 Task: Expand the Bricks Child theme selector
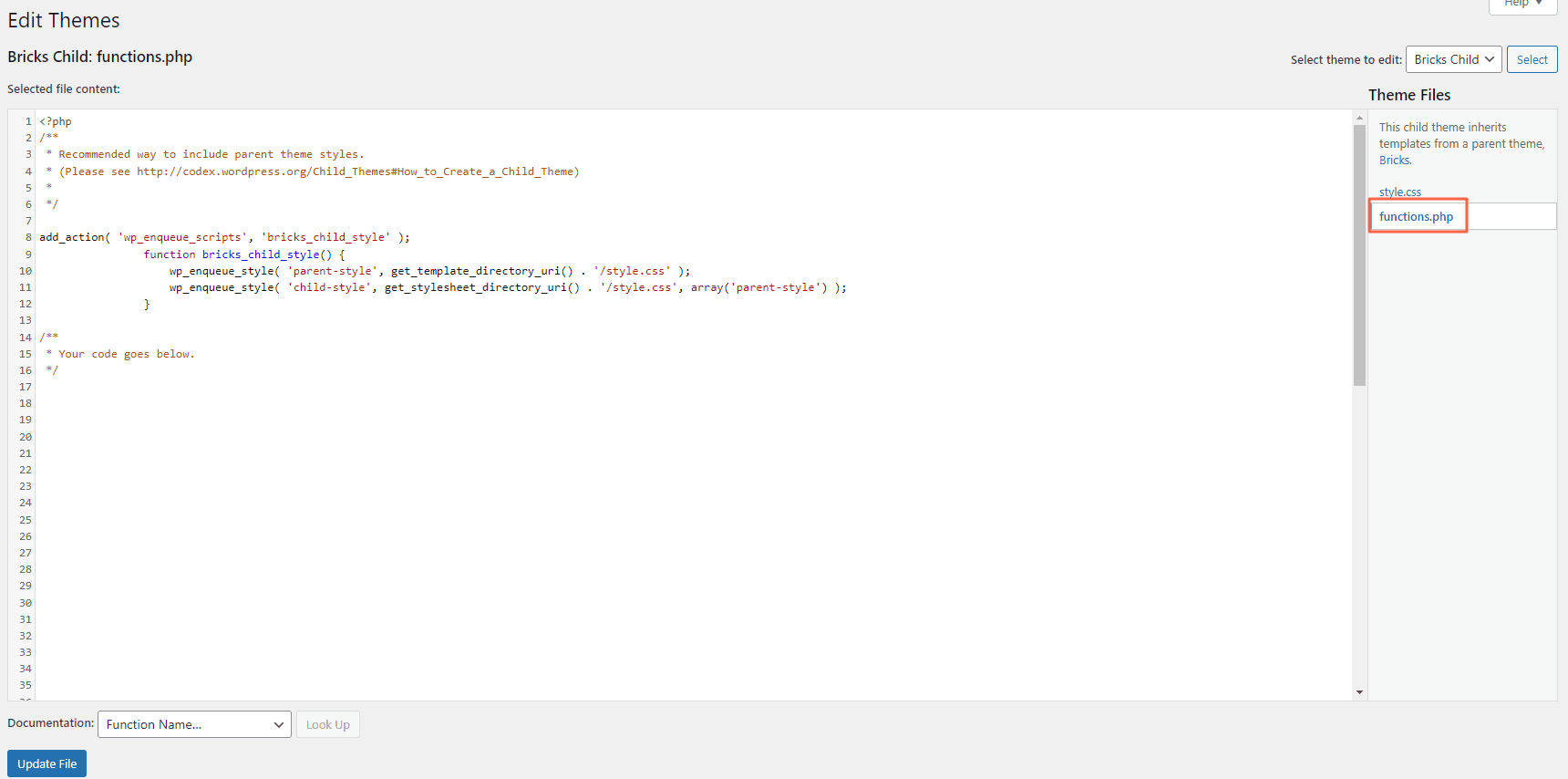(1453, 59)
